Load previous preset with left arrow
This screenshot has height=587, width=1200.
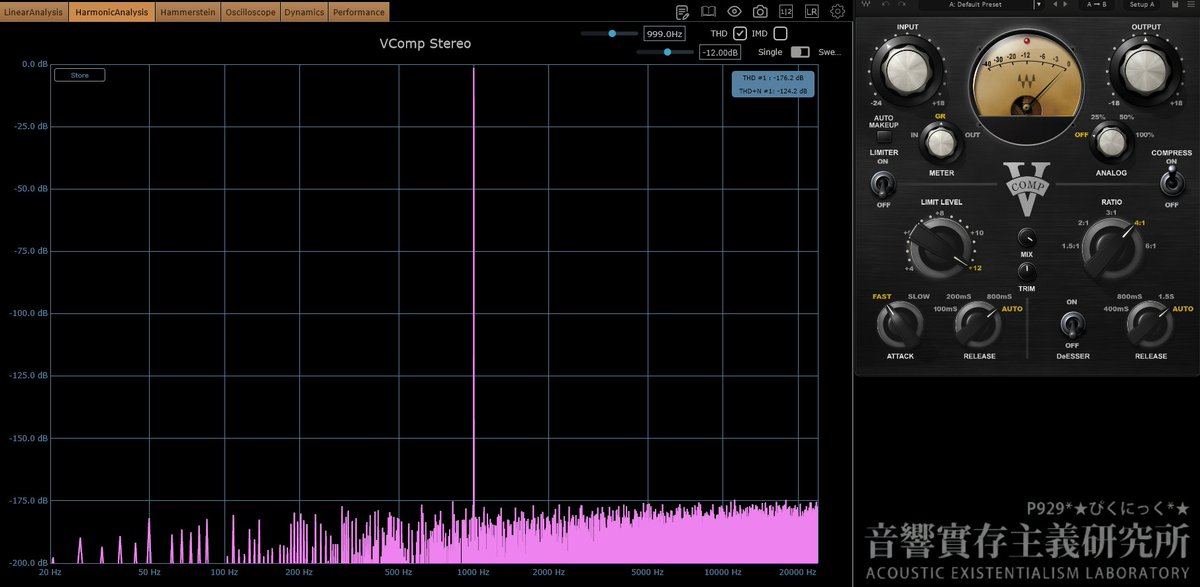[1055, 4]
